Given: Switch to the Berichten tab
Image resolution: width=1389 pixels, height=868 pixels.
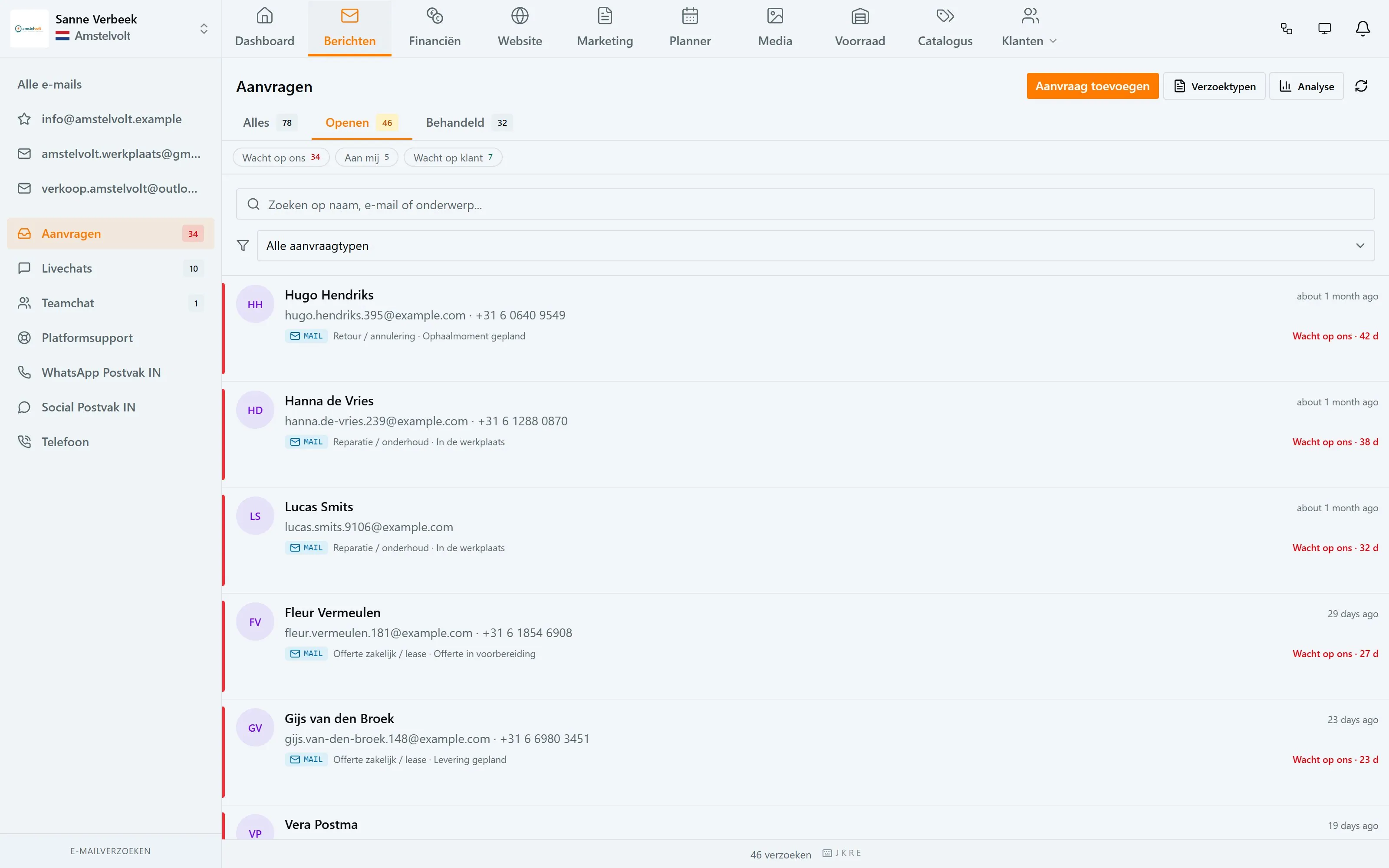Looking at the screenshot, I should [x=349, y=28].
